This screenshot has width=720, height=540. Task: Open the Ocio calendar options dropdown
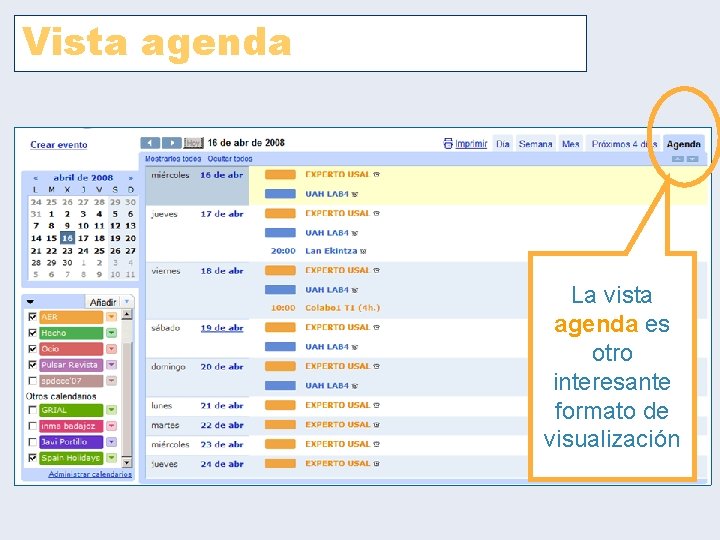112,349
